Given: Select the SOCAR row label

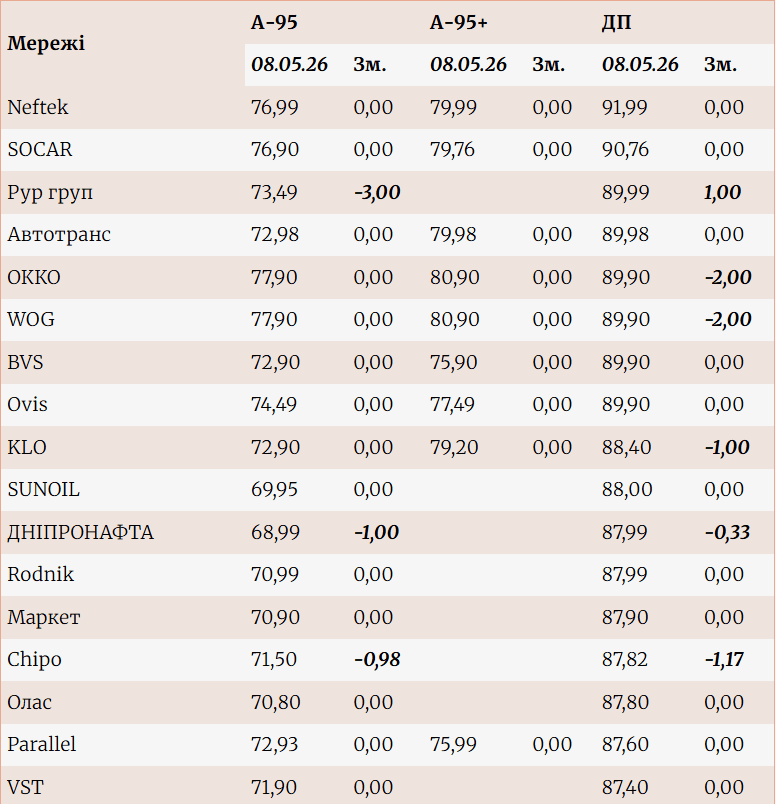Looking at the screenshot, I should [x=40, y=149].
